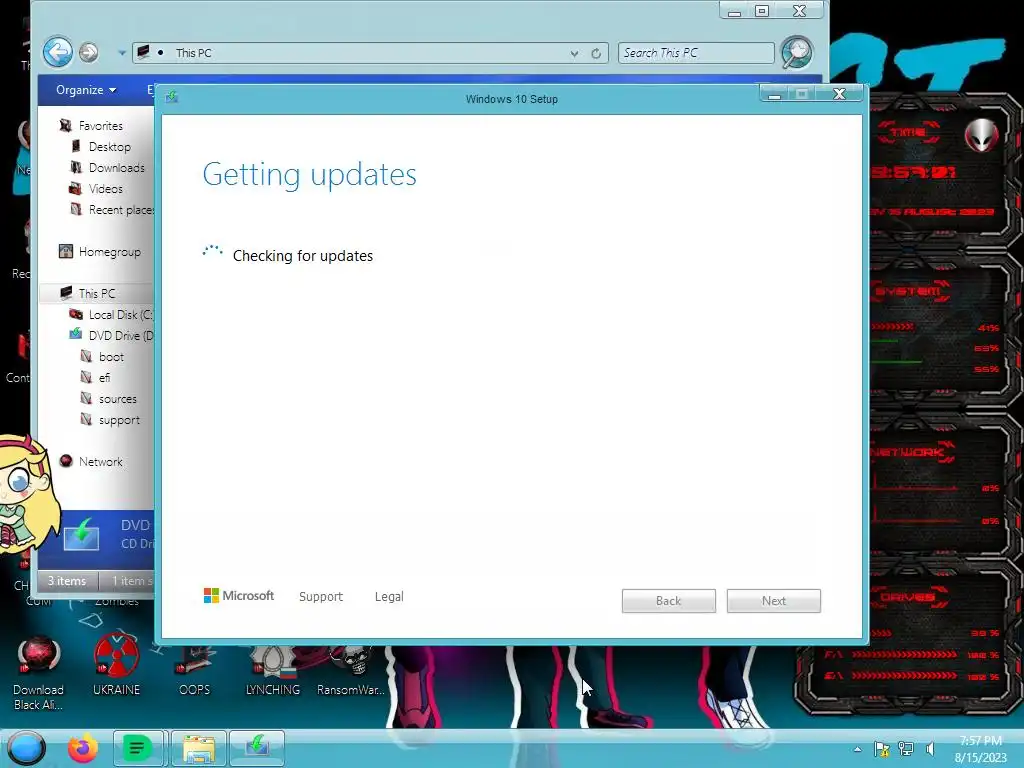Click the Homegroup icon

(65, 251)
